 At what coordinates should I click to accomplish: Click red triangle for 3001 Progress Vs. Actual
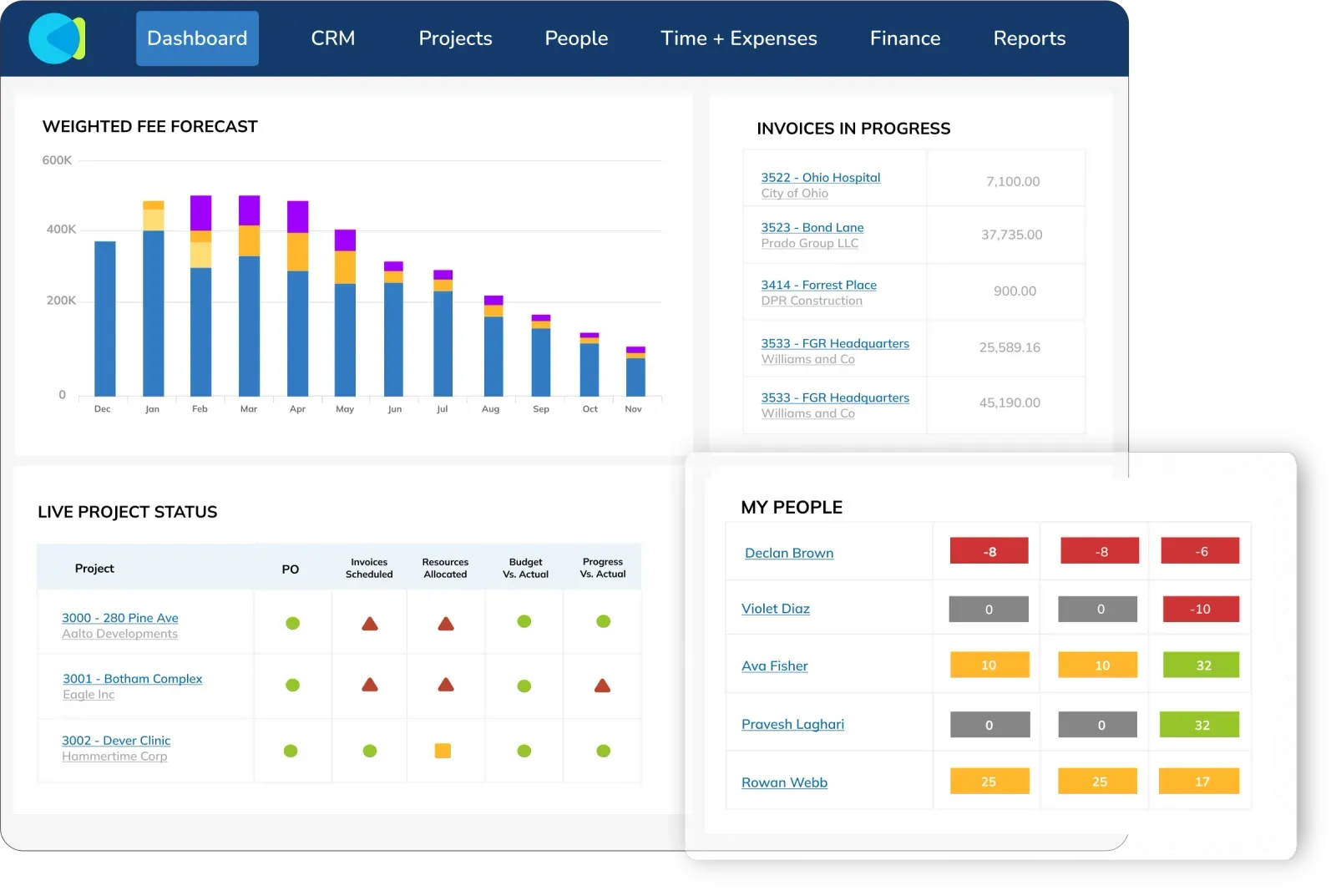(x=602, y=686)
